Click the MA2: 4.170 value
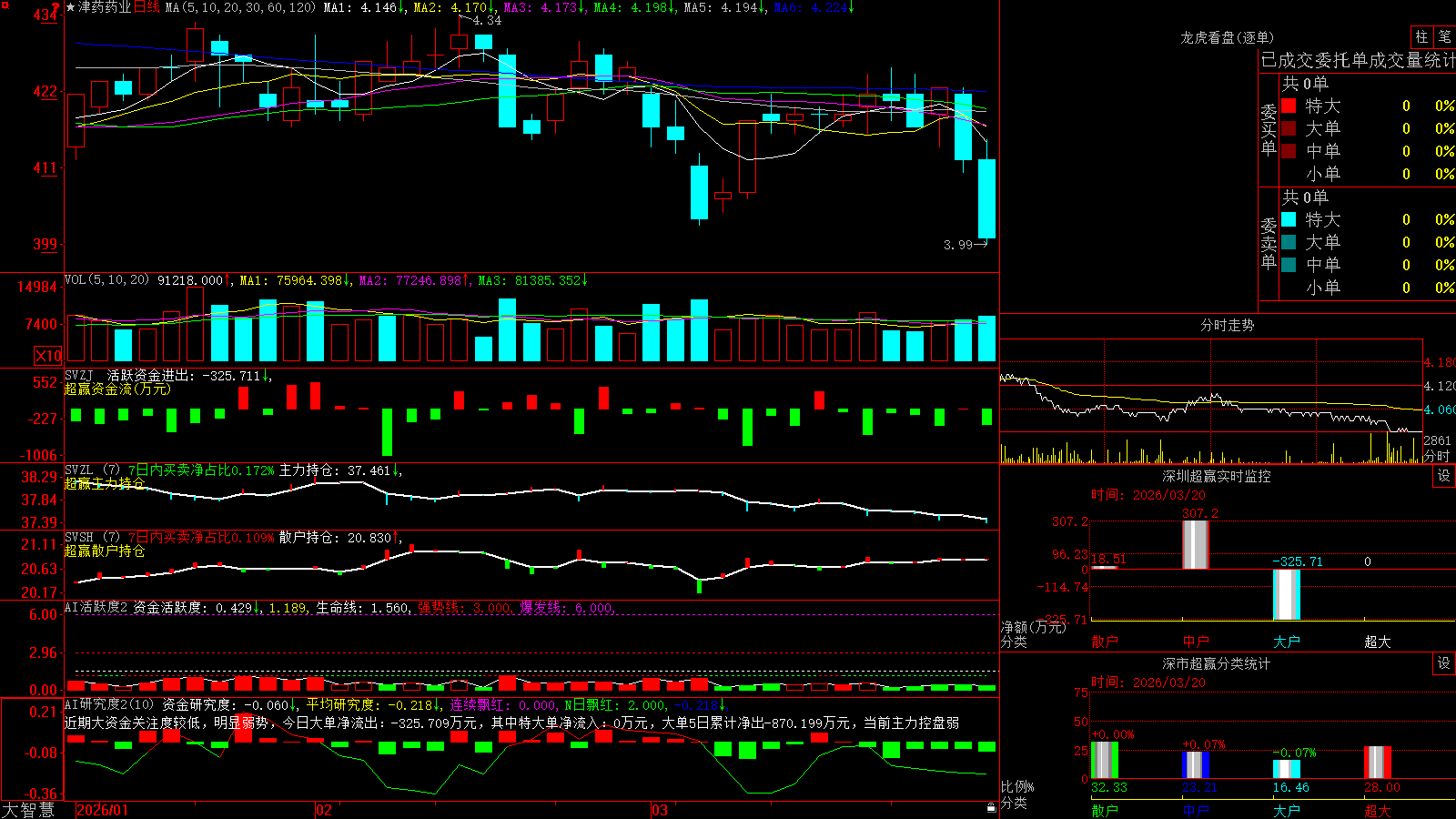This screenshot has width=1456, height=819. (x=452, y=7)
